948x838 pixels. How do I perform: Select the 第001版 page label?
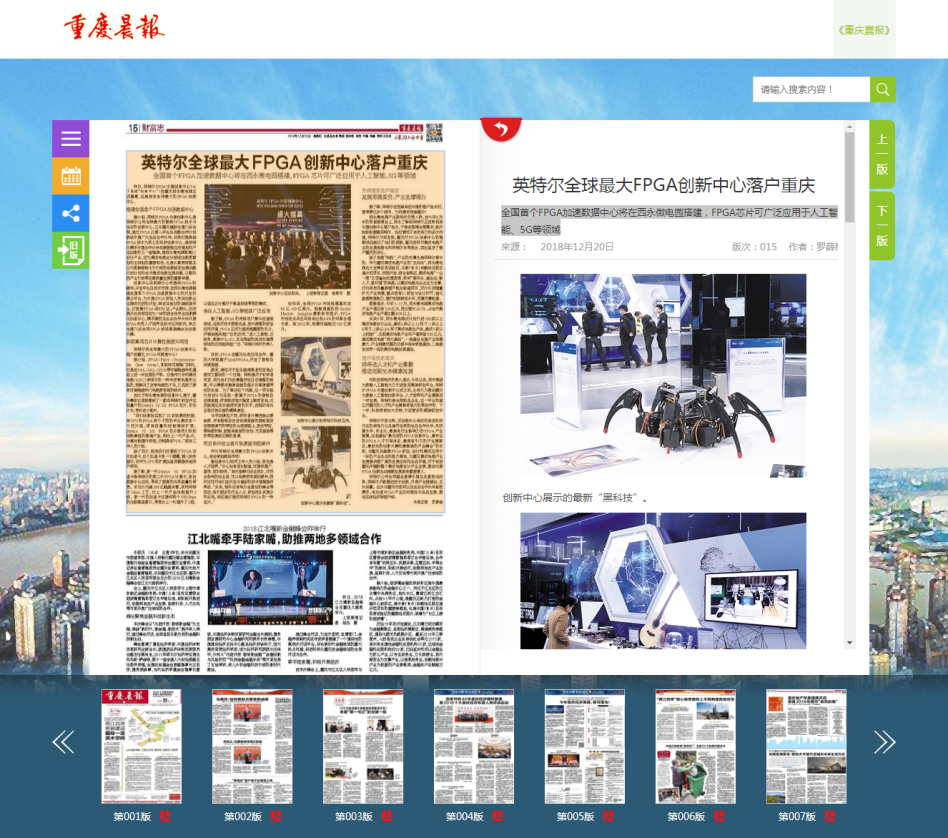pos(132,816)
